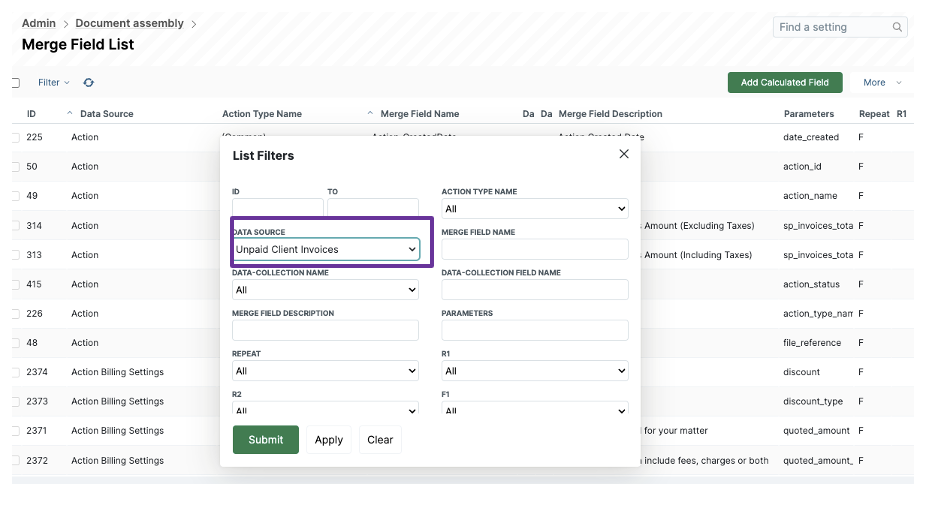The height and width of the screenshot is (508, 930).
Task: Click Data-Collection Field Name input
Action: coord(534,290)
